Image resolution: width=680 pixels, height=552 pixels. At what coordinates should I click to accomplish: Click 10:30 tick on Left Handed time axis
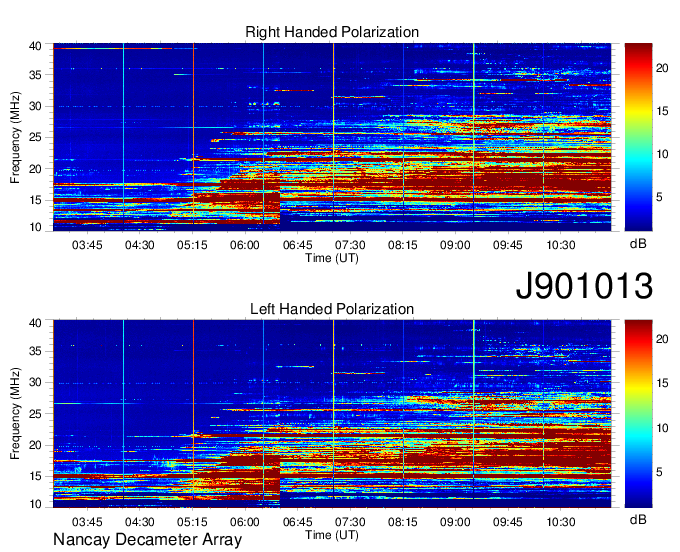(x=561, y=522)
